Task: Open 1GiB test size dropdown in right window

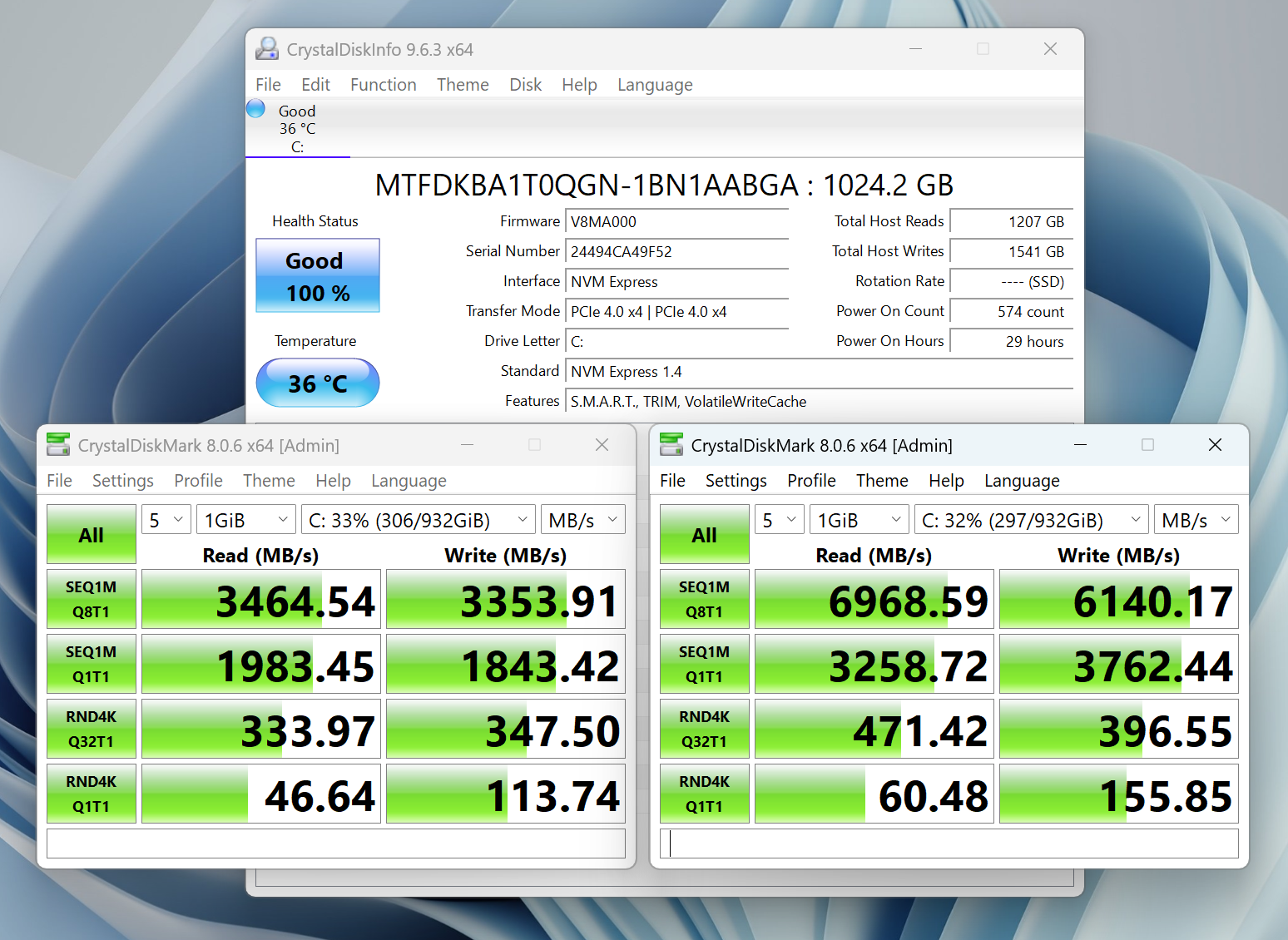Action: click(859, 520)
